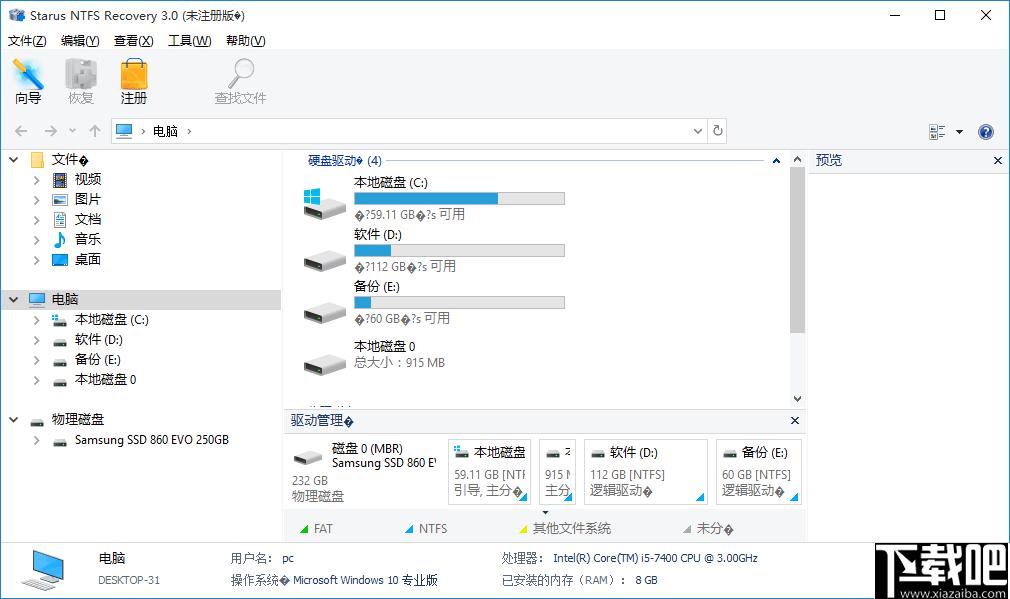
Task: Select 软件 (D:) in tree
Action: click(x=99, y=339)
